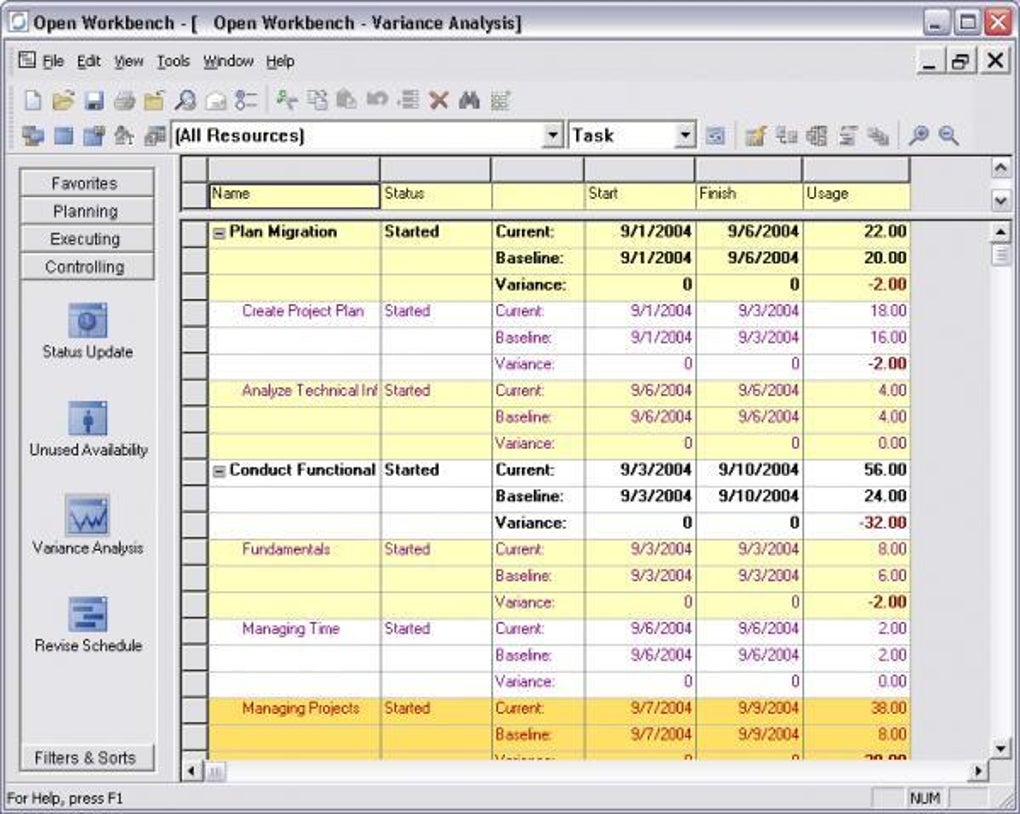Open the Unused Availability view icon
The image size is (1020, 814).
pos(88,418)
